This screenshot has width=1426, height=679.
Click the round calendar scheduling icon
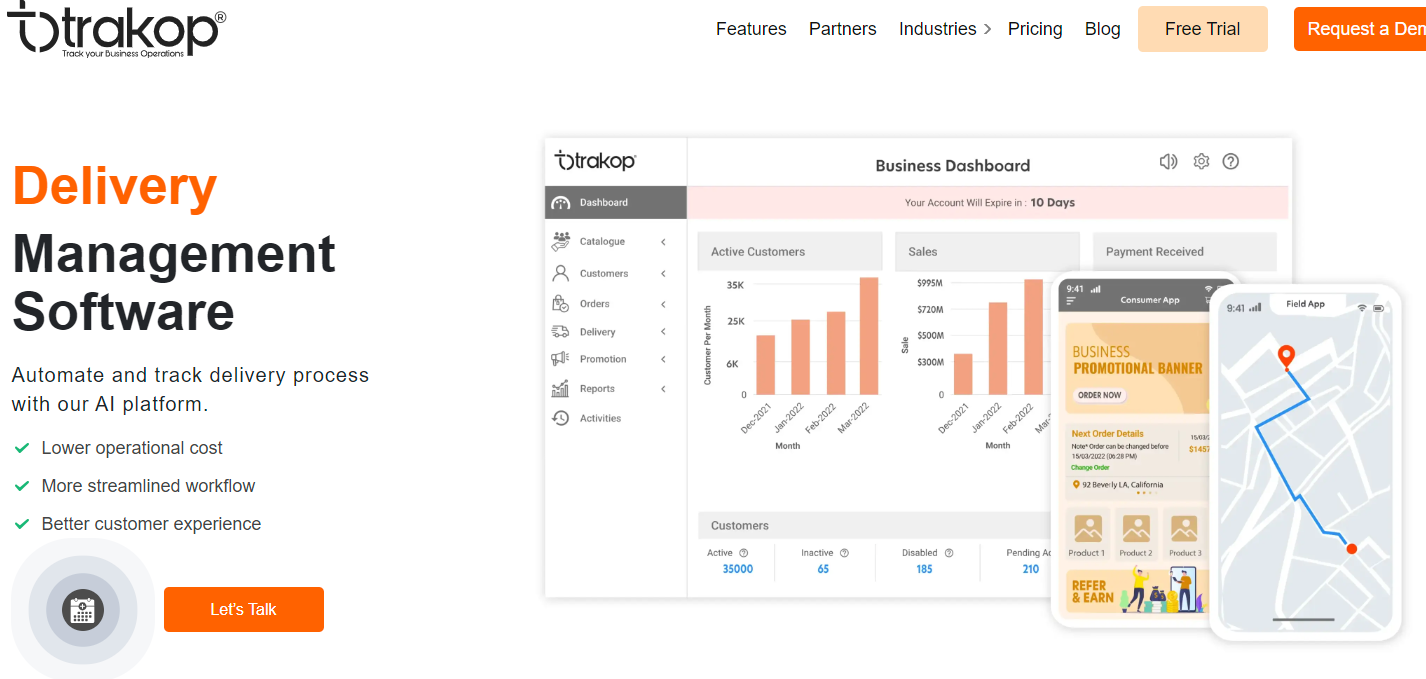tap(83, 609)
